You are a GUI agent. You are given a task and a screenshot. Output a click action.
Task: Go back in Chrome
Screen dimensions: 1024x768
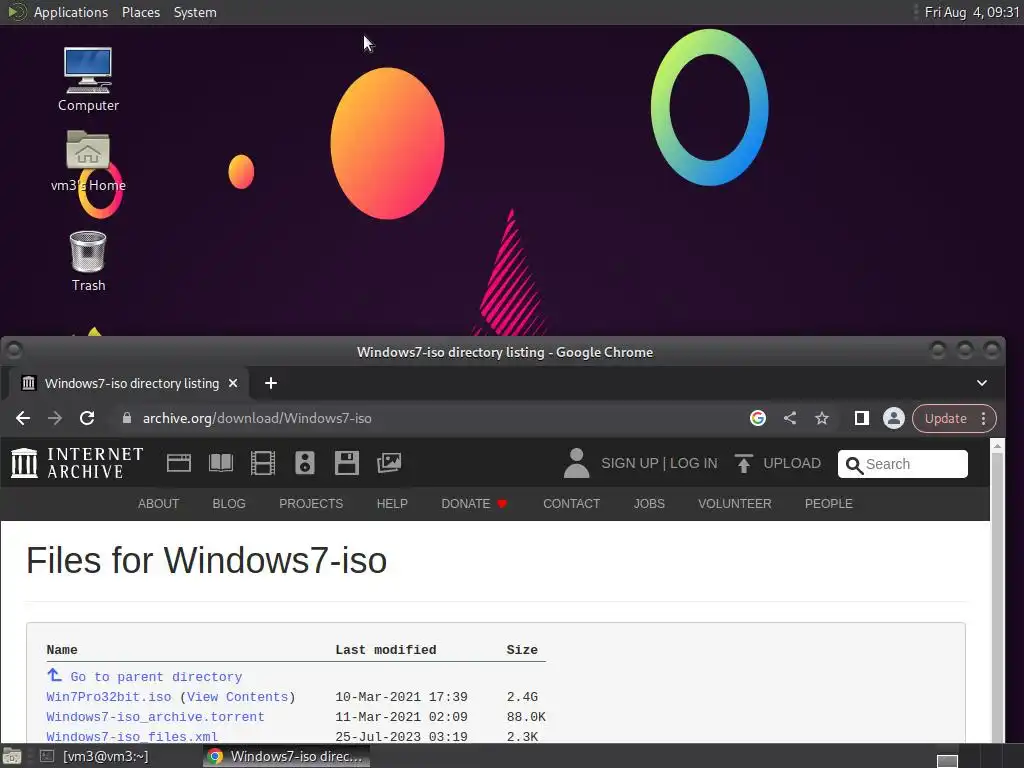click(x=23, y=419)
